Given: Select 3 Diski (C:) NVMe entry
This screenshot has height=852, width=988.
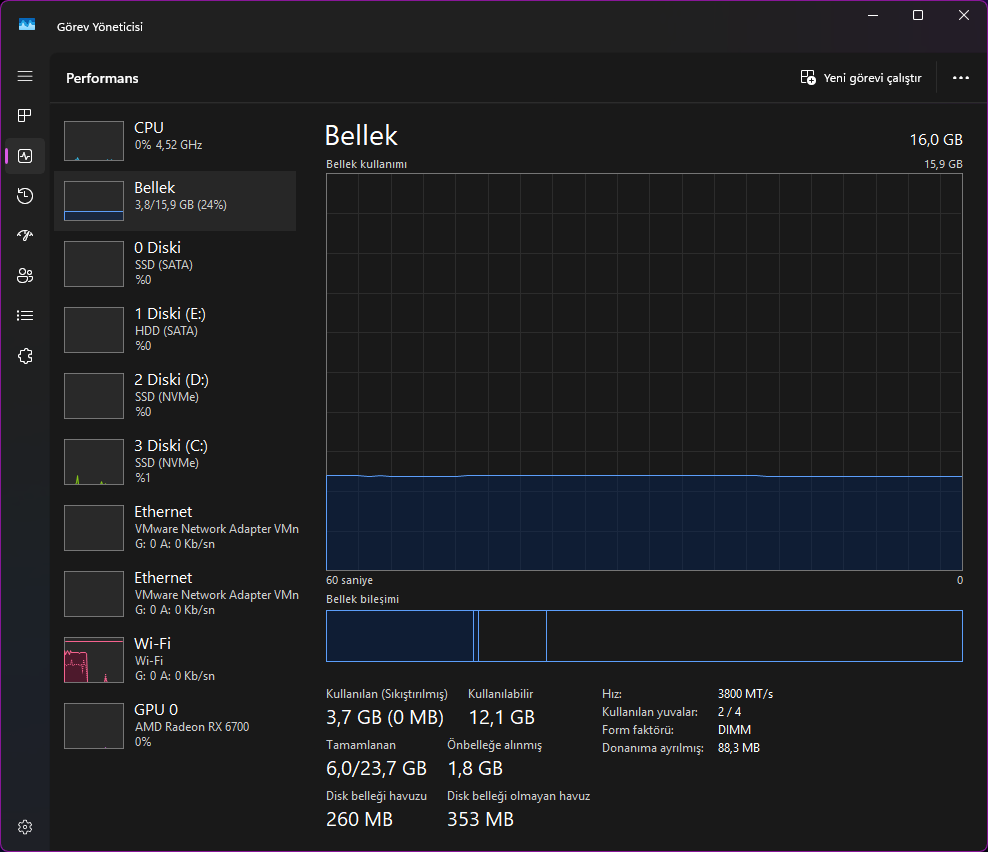Looking at the screenshot, I should tap(175, 462).
